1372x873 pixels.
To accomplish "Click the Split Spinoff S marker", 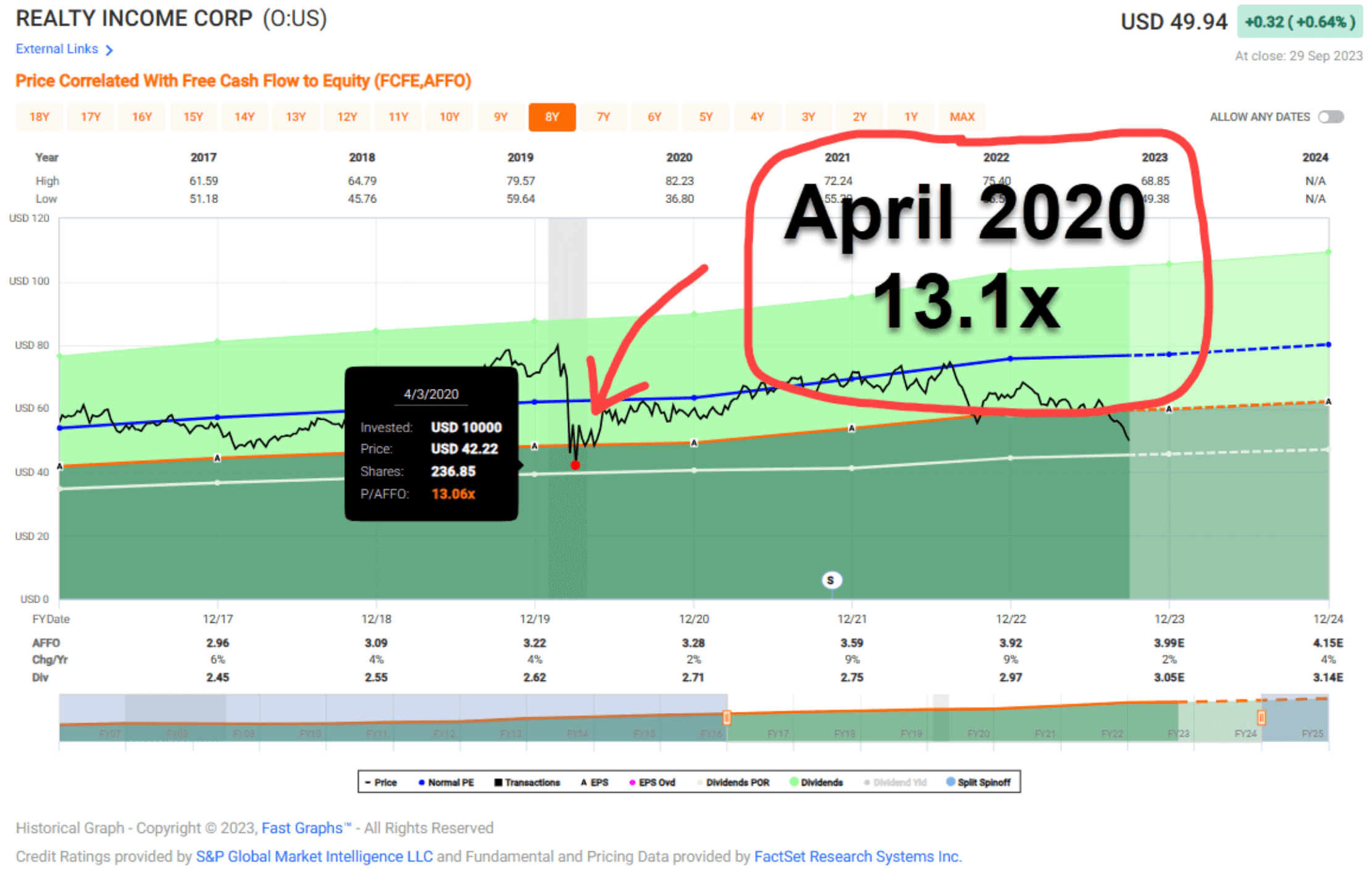I will [830, 580].
